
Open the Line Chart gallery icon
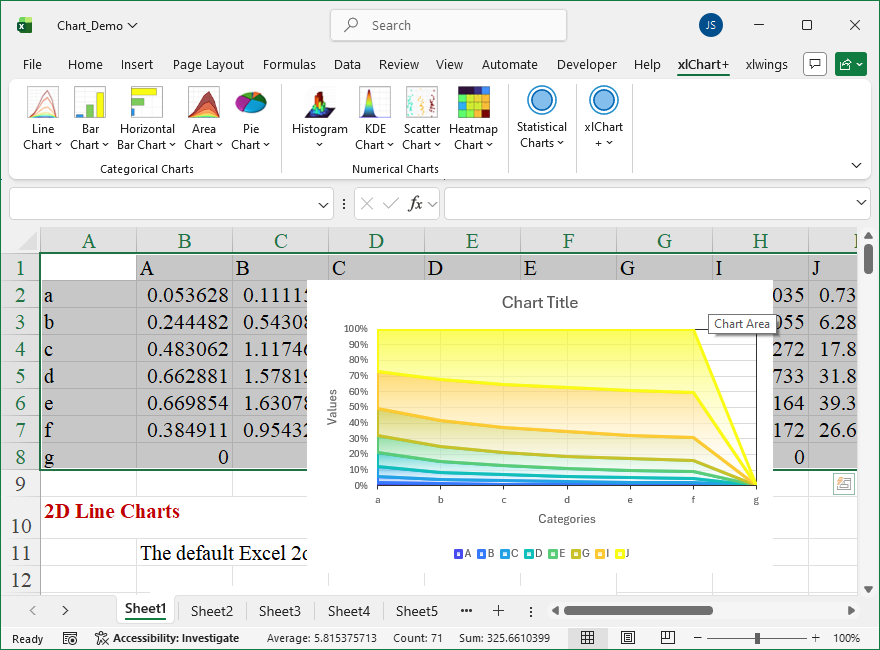click(43, 103)
